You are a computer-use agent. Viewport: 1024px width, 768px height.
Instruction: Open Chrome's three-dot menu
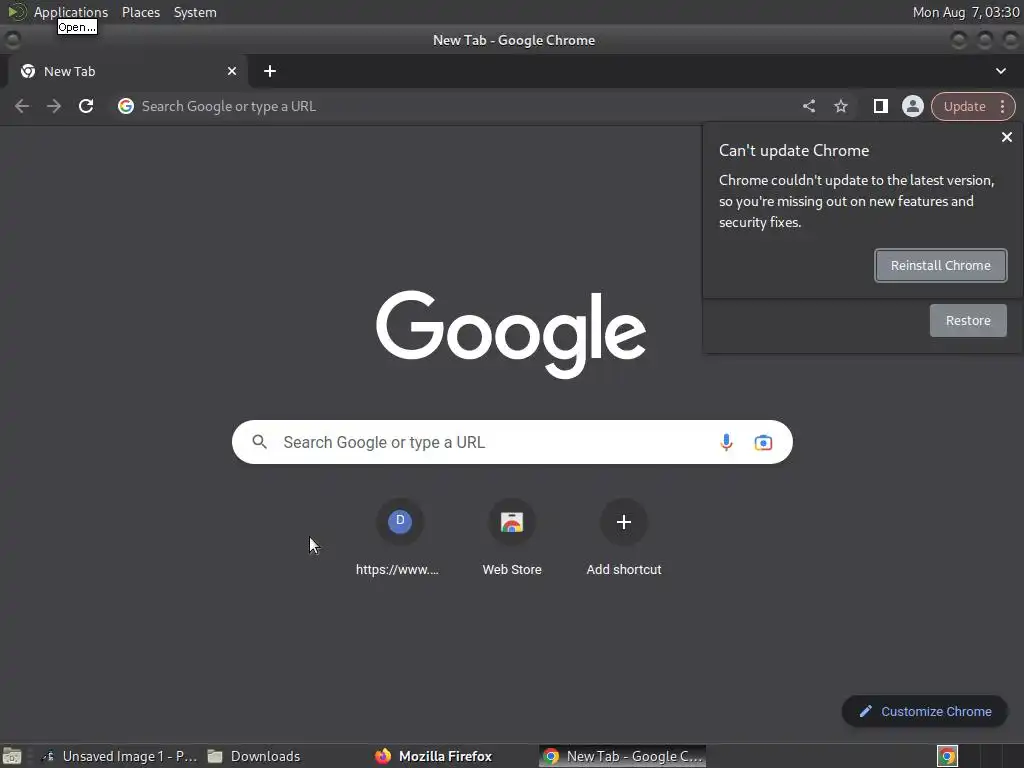[1002, 106]
